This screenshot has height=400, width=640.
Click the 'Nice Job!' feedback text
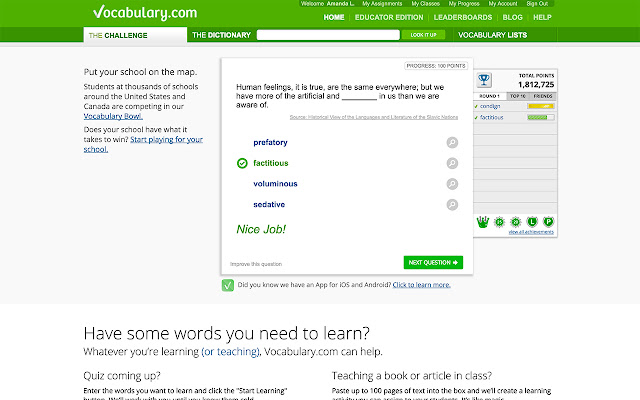coord(261,229)
